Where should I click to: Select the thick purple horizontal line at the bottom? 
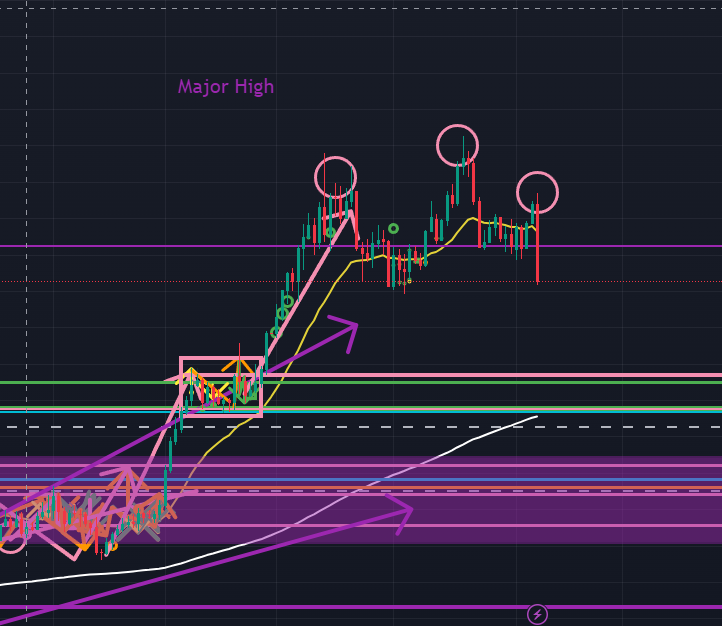300,607
